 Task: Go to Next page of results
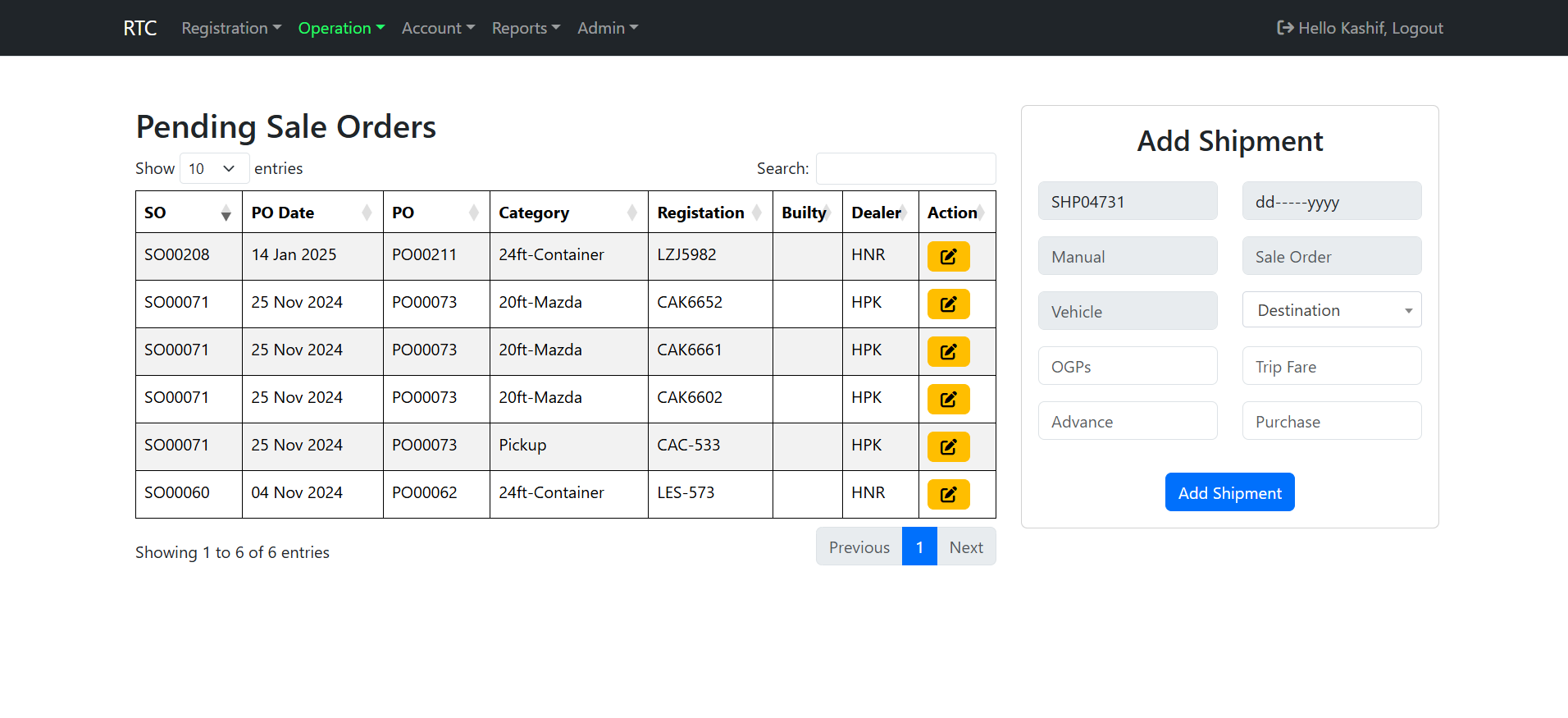coord(965,547)
